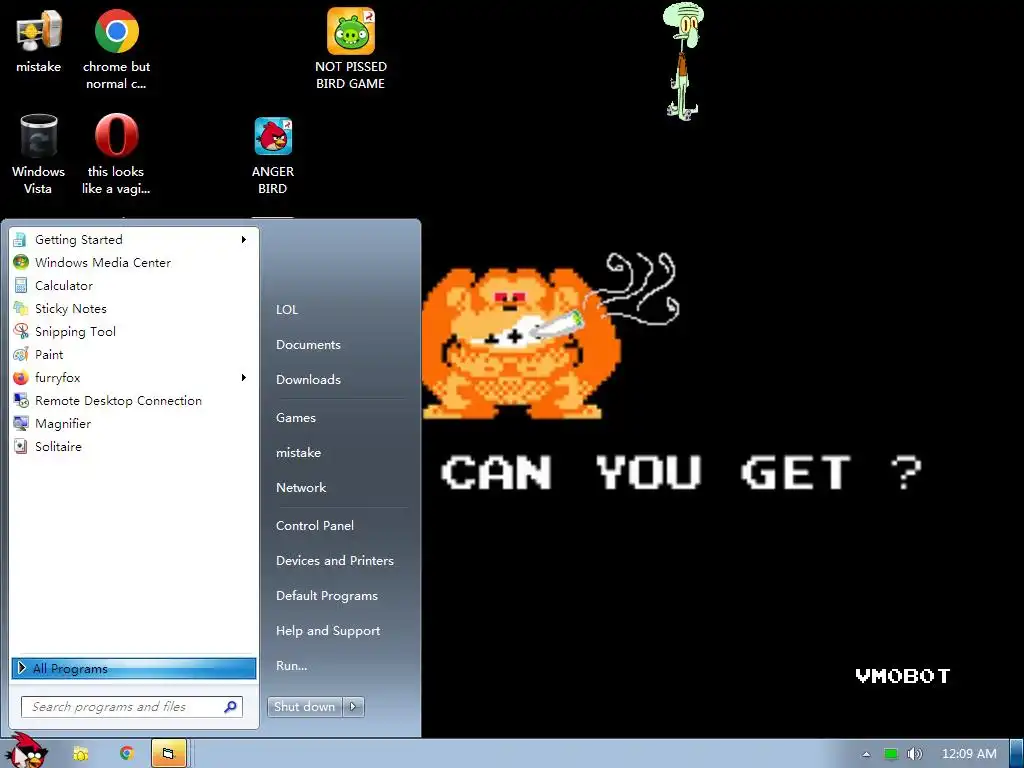Image resolution: width=1024 pixels, height=768 pixels.
Task: Select the Sticky Notes label
Action: pyautogui.click(x=71, y=308)
